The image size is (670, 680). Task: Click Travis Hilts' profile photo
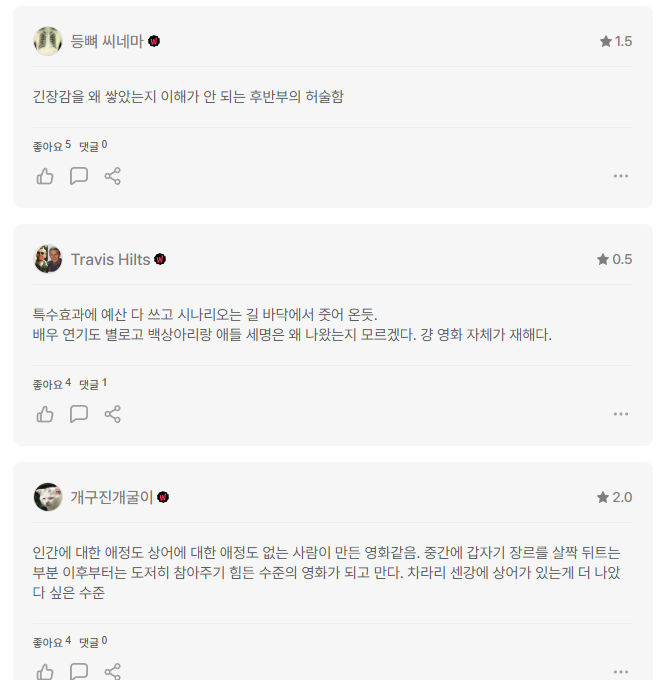point(48,259)
